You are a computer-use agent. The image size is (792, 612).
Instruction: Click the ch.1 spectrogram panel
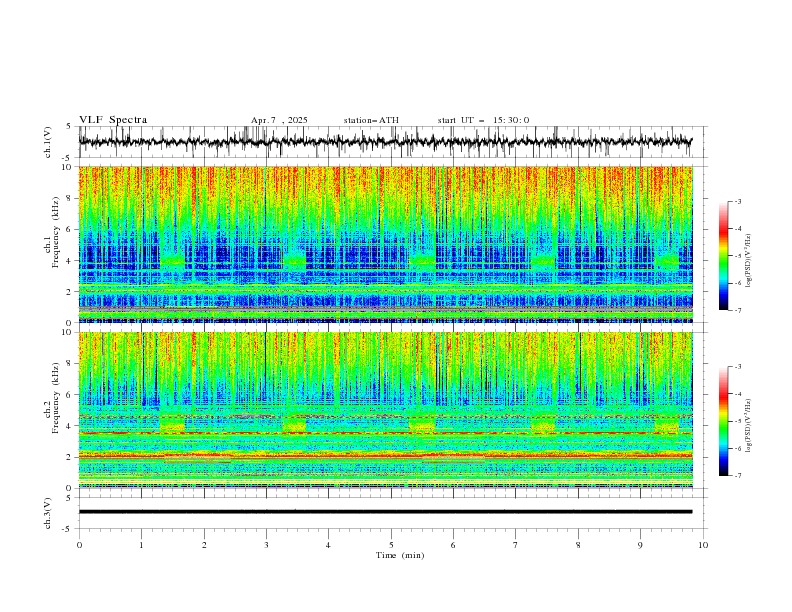[386, 244]
